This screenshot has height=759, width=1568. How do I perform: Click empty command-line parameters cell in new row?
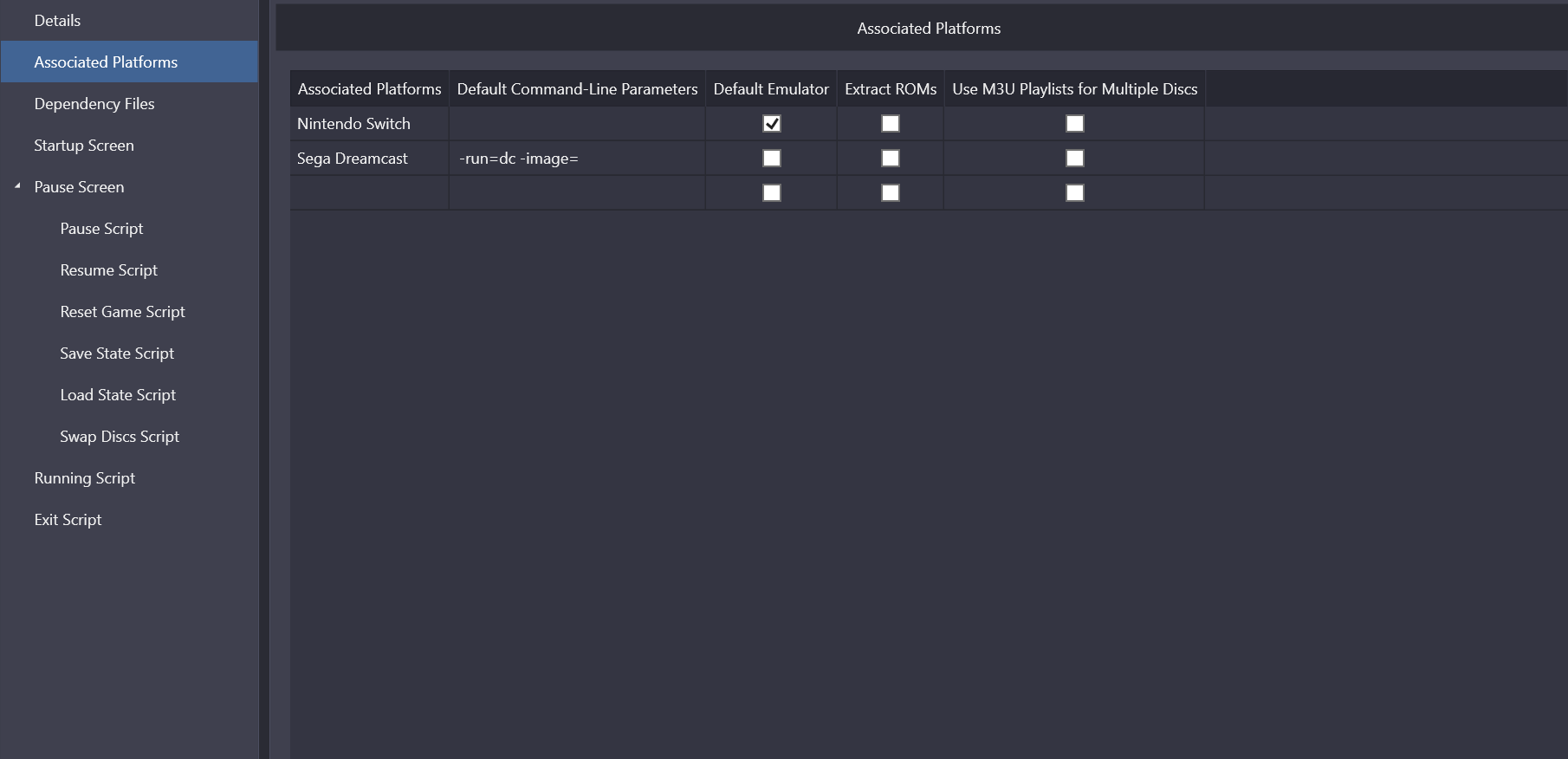(578, 193)
